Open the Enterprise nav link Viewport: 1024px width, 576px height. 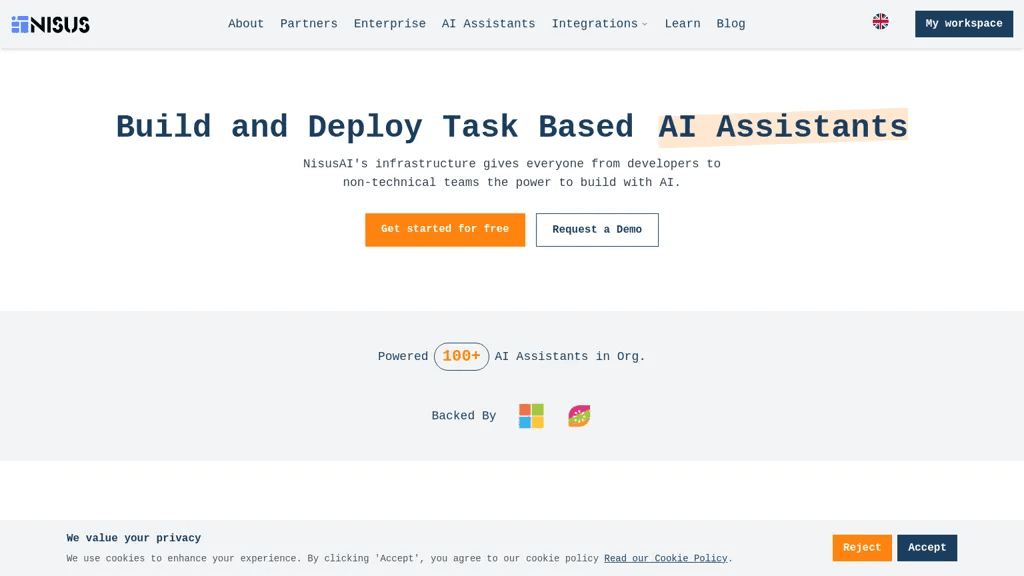pyautogui.click(x=390, y=24)
